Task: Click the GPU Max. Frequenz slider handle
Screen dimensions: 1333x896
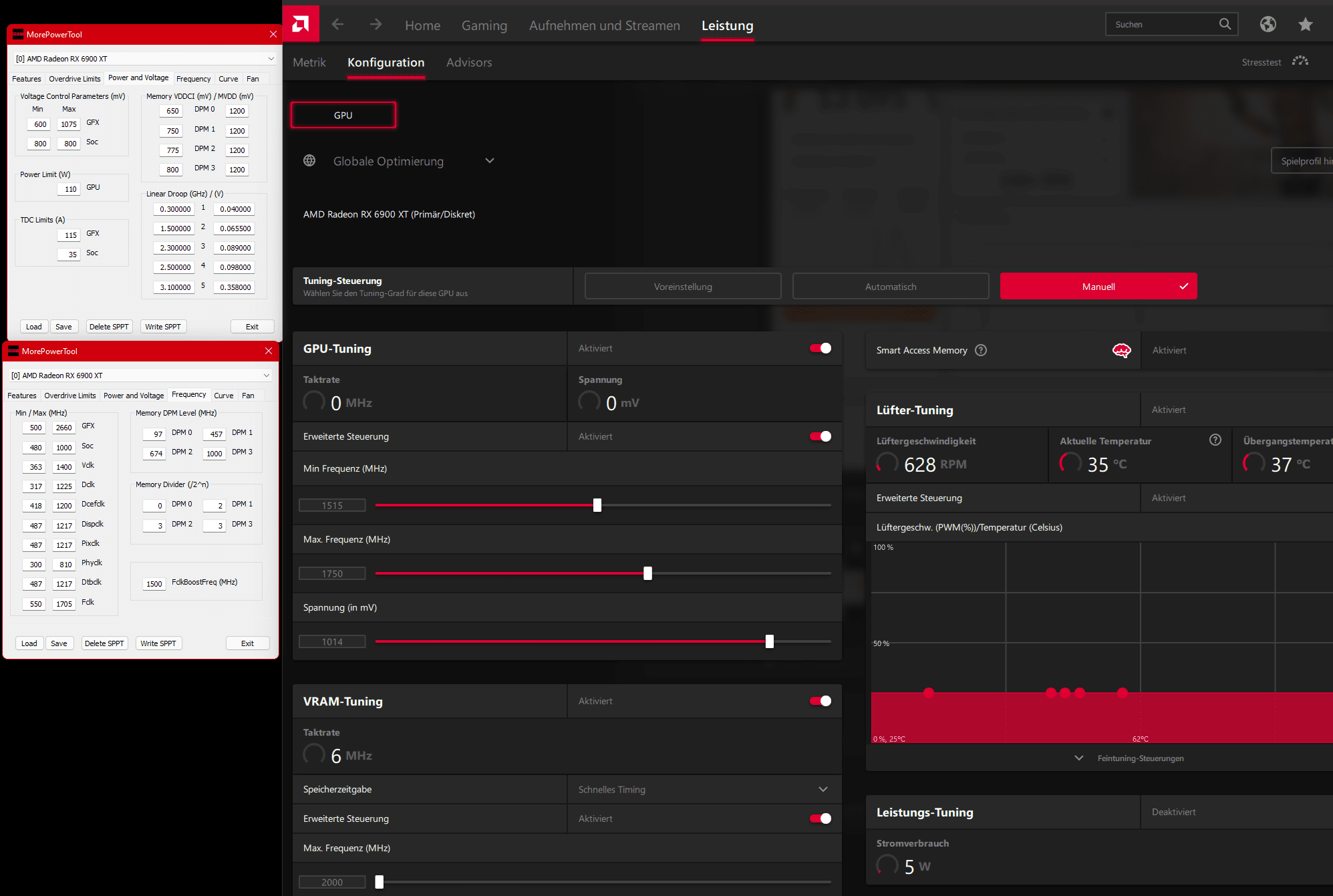Action: point(647,573)
